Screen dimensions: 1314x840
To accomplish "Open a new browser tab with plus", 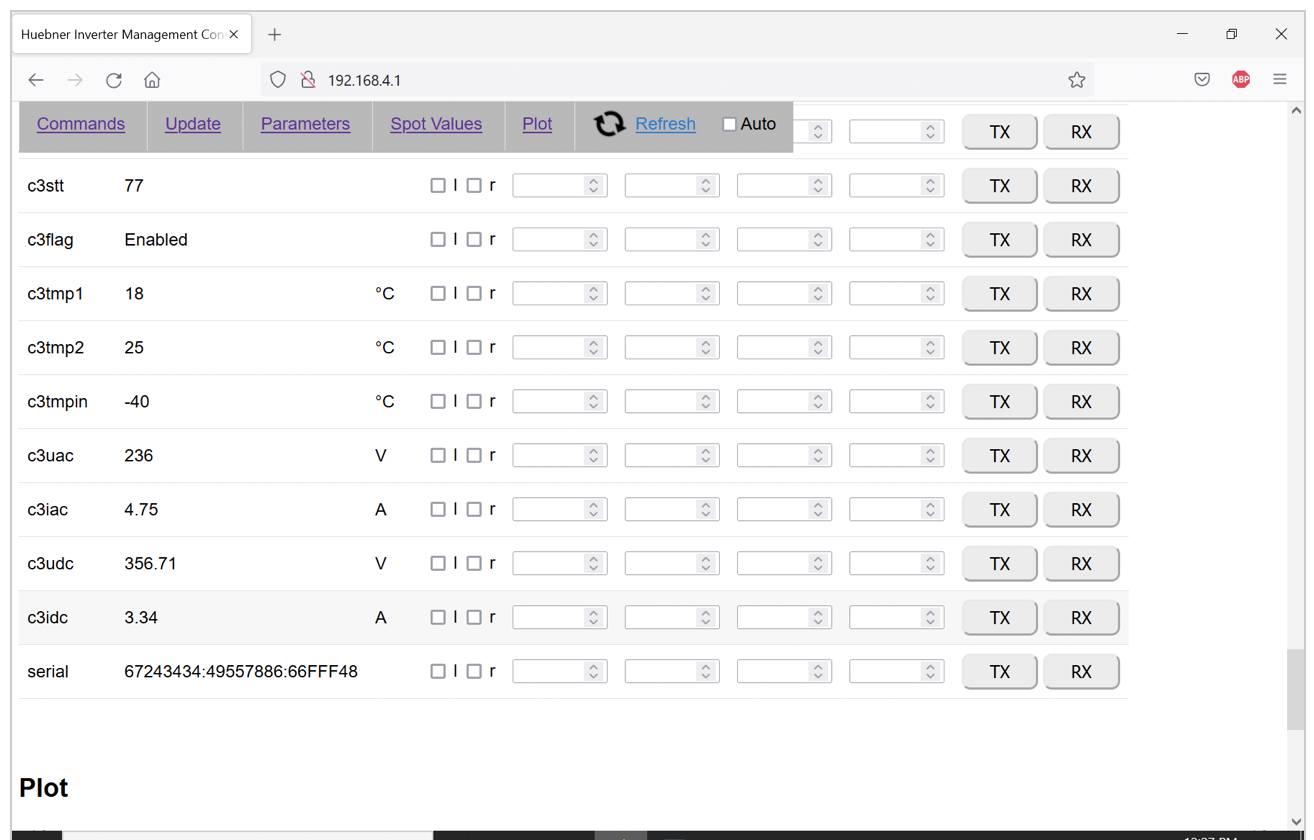I will tap(275, 35).
